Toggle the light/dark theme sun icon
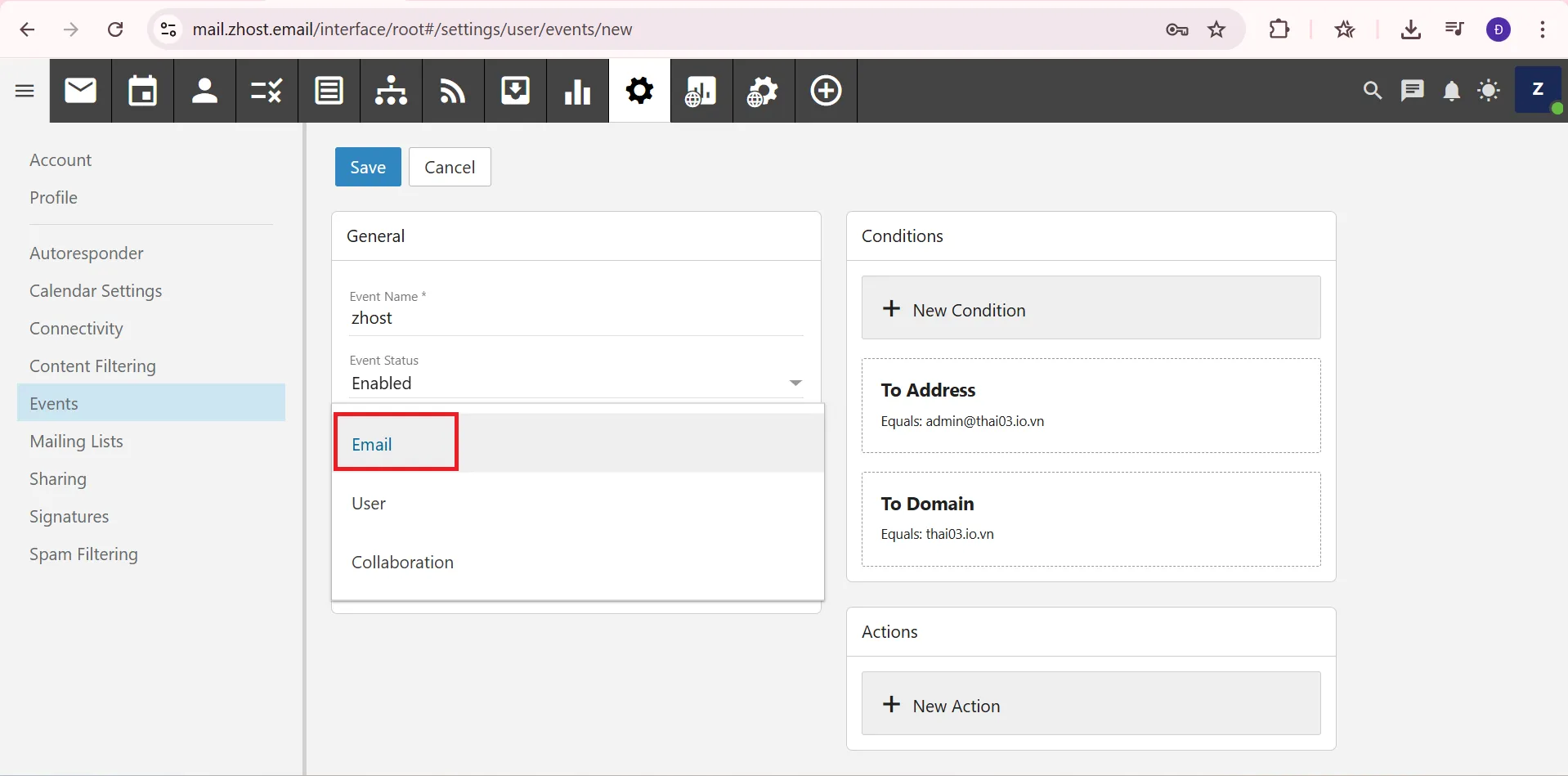 tap(1489, 91)
